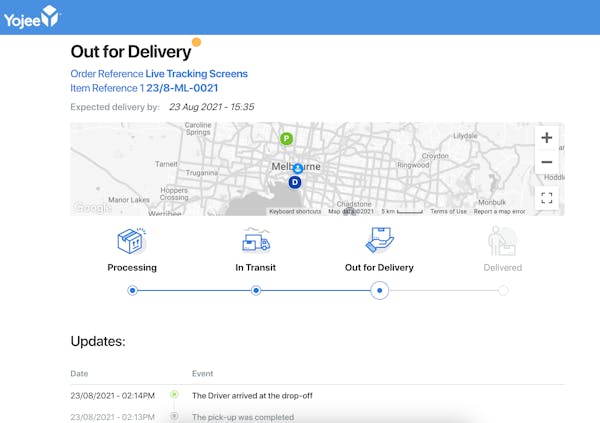
Task: Click the In Transit stage label
Action: pyautogui.click(x=256, y=268)
